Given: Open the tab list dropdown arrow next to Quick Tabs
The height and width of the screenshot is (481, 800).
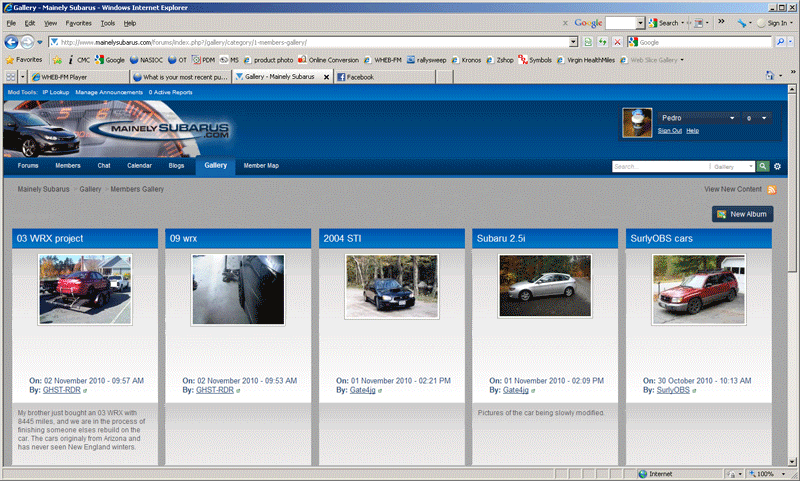Looking at the screenshot, I should pos(22,77).
